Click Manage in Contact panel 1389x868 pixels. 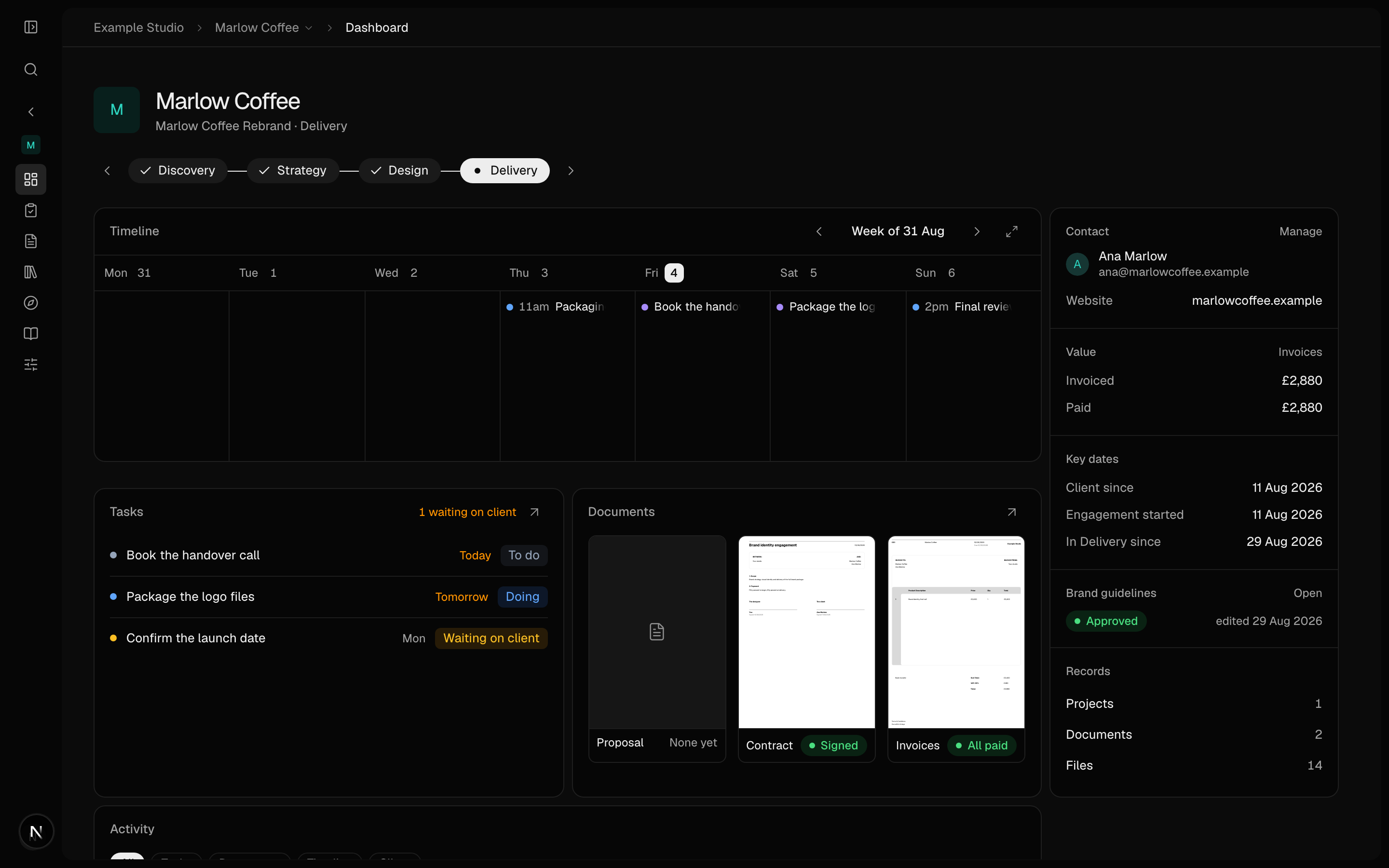[x=1301, y=231]
